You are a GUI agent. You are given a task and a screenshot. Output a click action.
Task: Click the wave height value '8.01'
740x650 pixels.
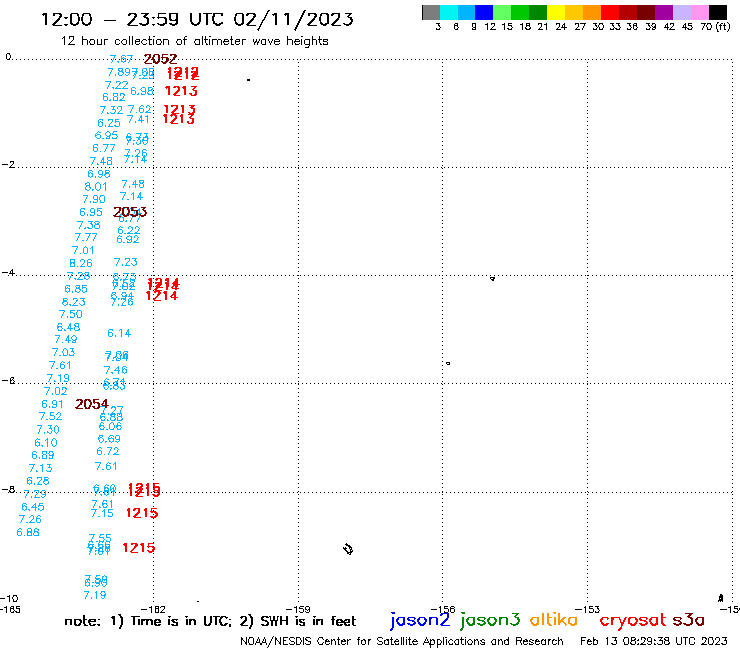point(96,187)
